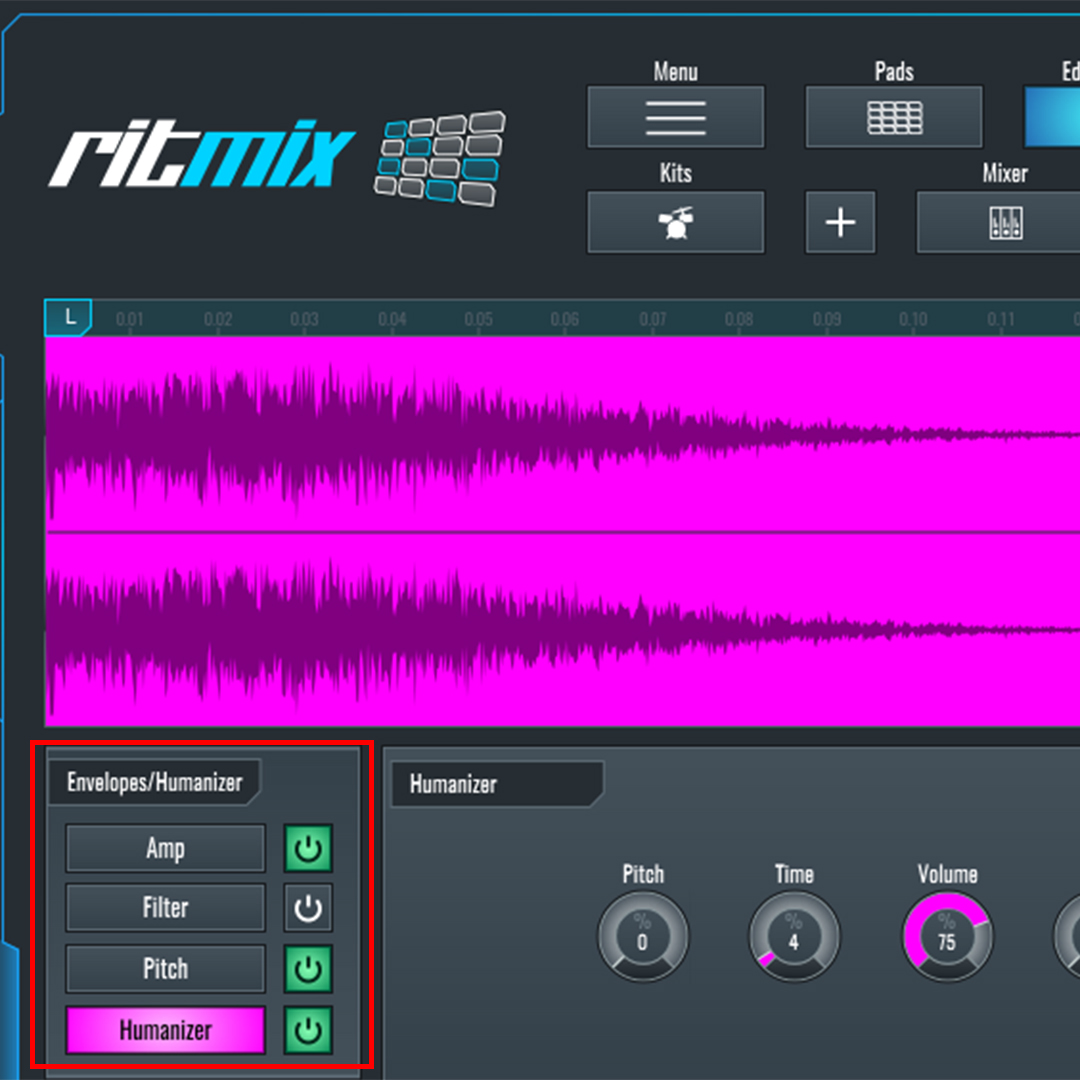
Task: Click the Humanizer Time knob
Action: pyautogui.click(x=794, y=936)
